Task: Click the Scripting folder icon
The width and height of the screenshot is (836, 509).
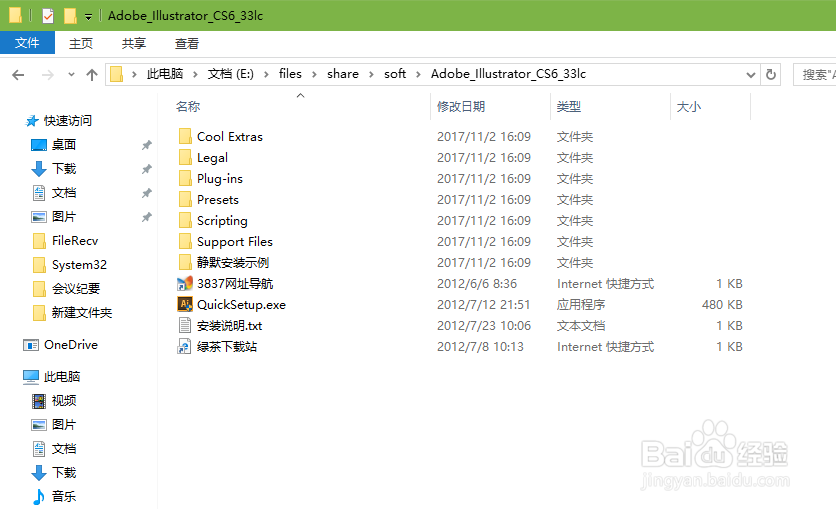Action: pos(185,221)
